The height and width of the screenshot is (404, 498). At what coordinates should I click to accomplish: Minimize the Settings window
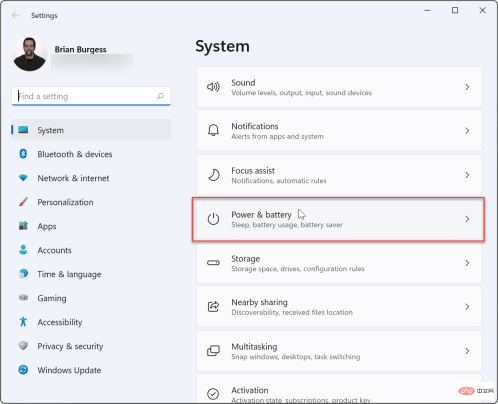[x=427, y=10]
